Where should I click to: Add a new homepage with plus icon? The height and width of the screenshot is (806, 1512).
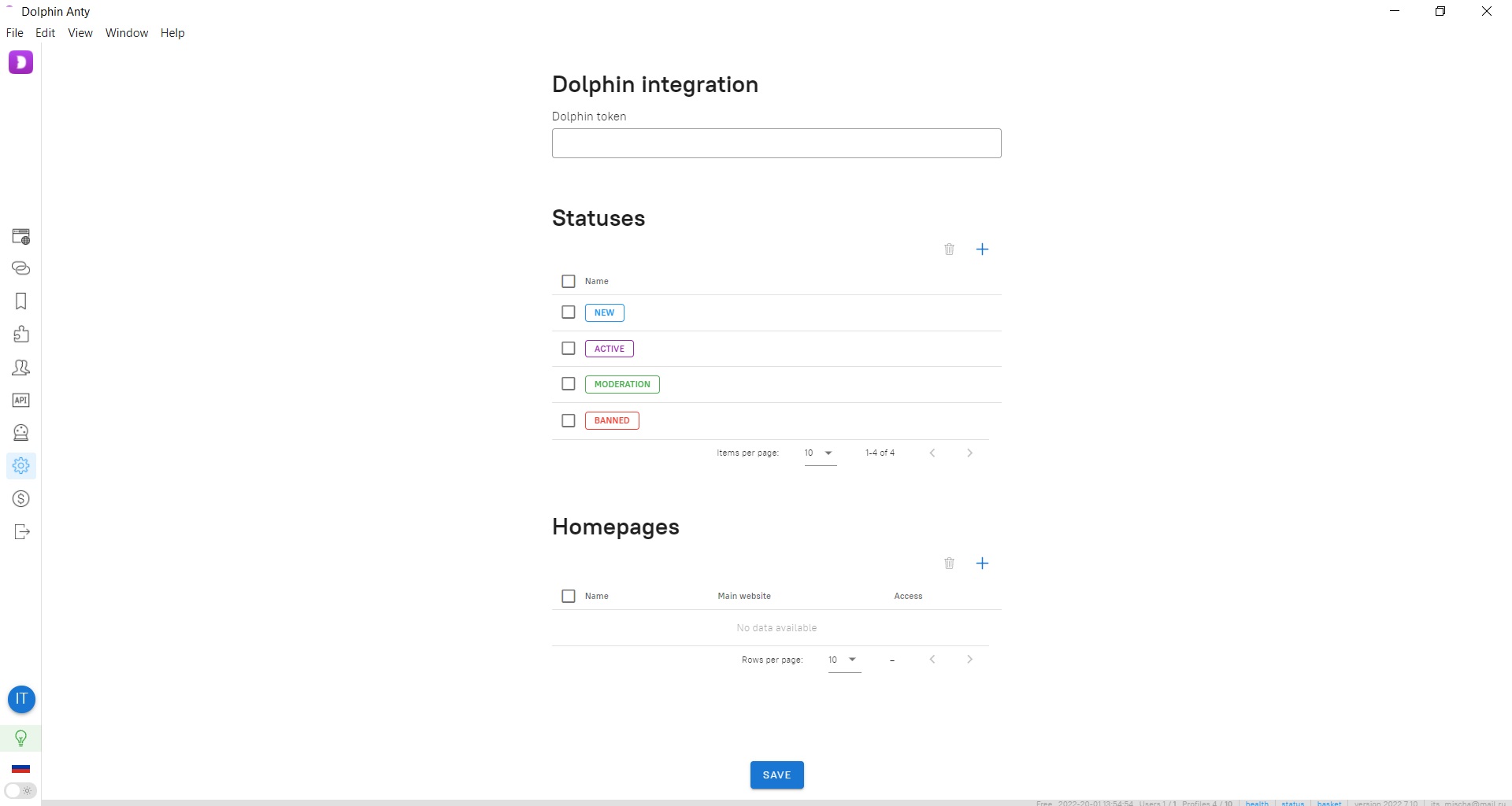982,564
